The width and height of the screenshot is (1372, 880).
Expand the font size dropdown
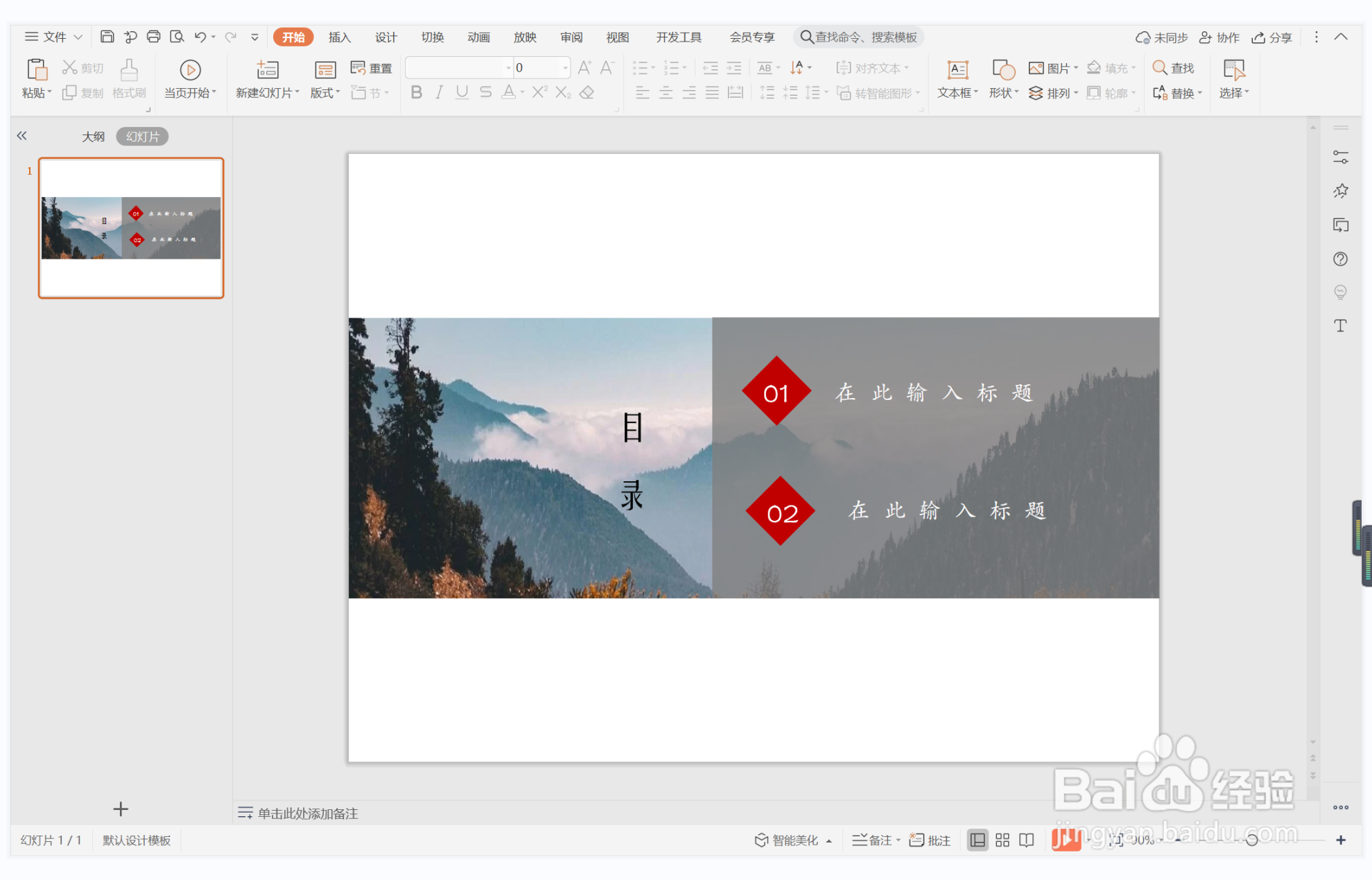point(565,67)
